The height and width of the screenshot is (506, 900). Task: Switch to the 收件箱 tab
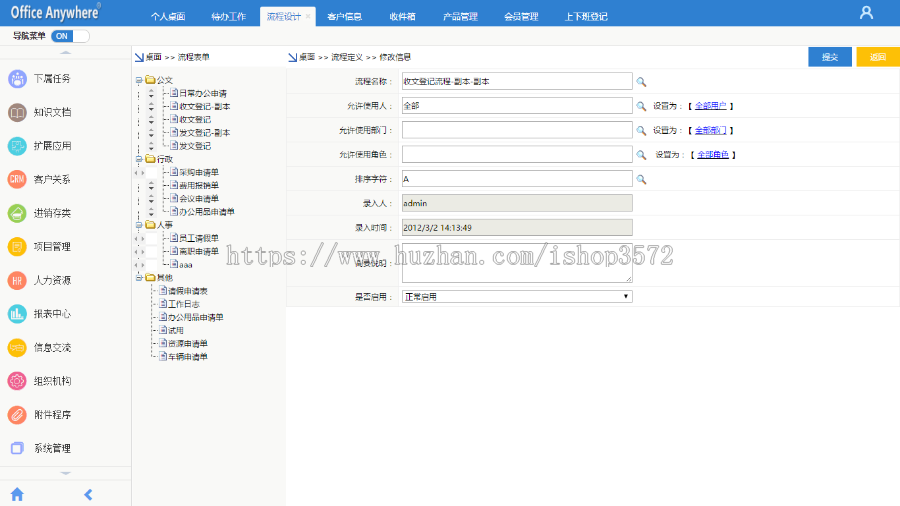tap(402, 17)
